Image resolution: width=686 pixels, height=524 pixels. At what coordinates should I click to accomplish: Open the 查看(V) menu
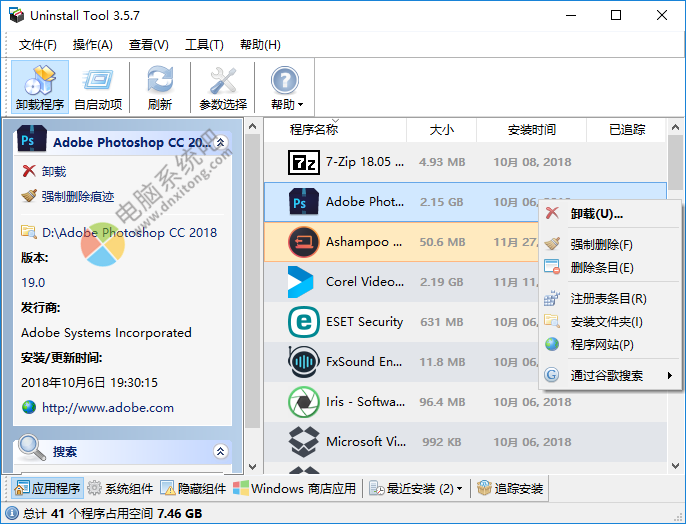[x=149, y=45]
